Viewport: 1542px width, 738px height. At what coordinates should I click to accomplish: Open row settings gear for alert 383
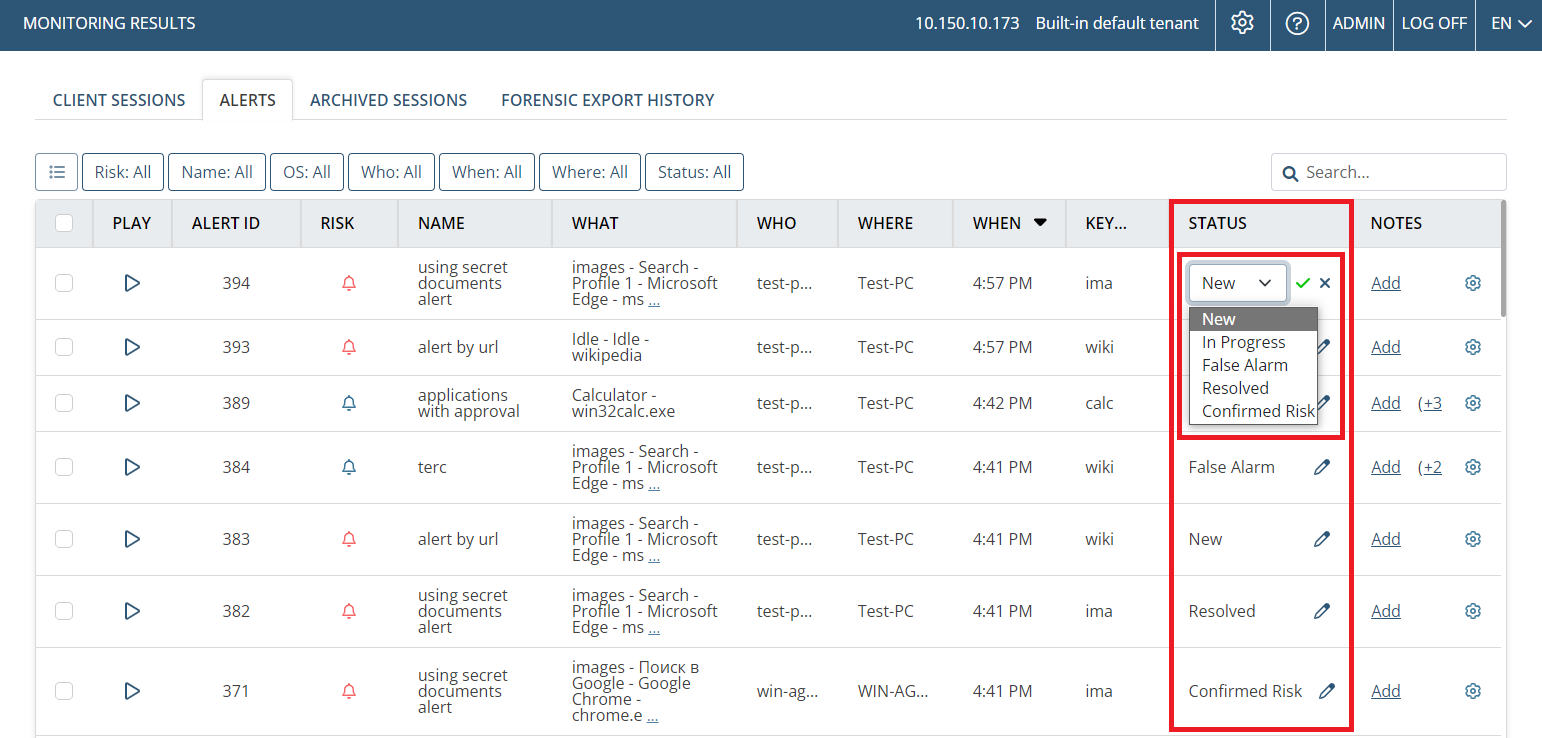click(x=1472, y=539)
